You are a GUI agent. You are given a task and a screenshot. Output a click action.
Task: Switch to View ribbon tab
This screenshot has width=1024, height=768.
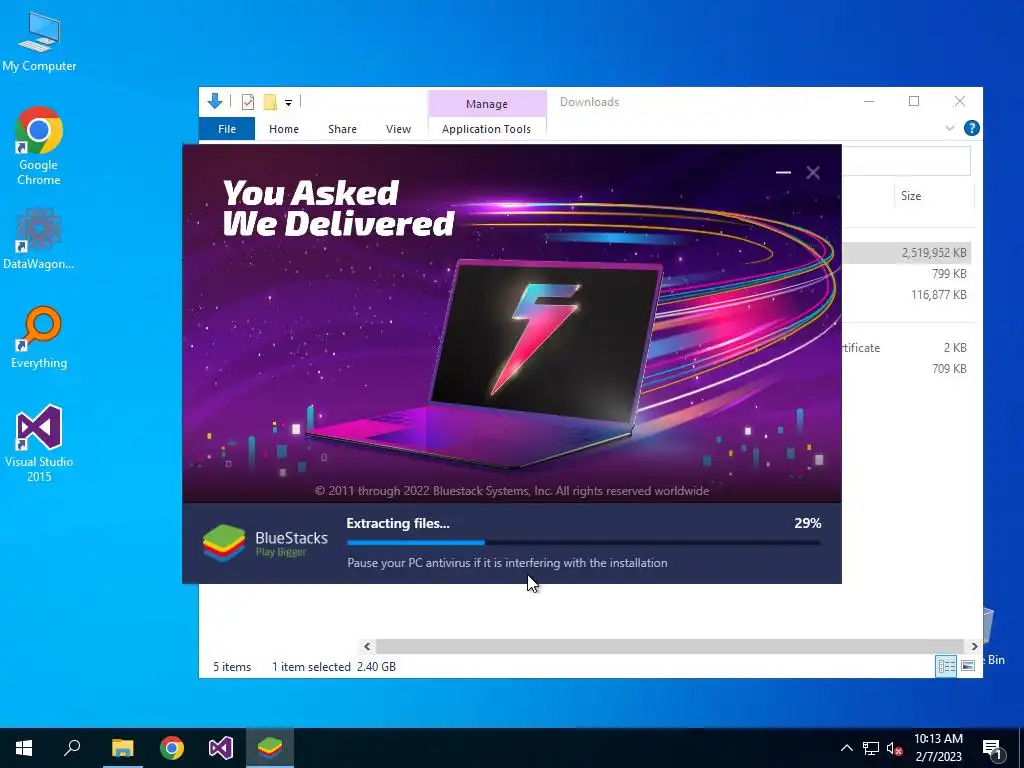pyautogui.click(x=398, y=129)
